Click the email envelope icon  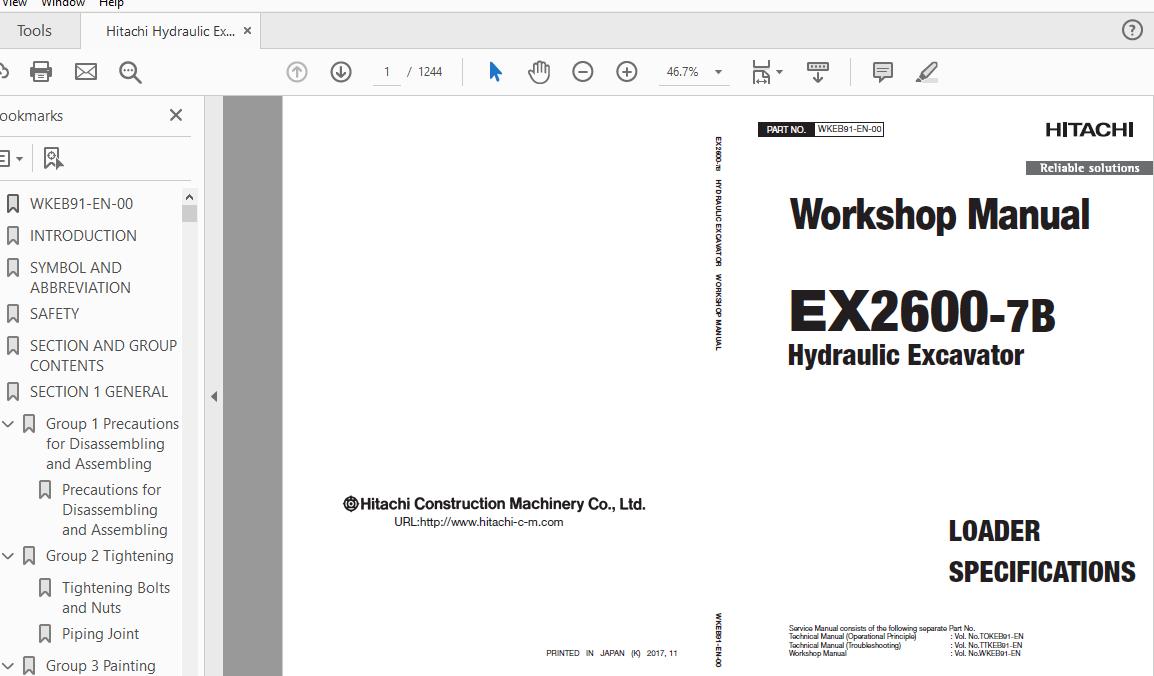point(86,72)
